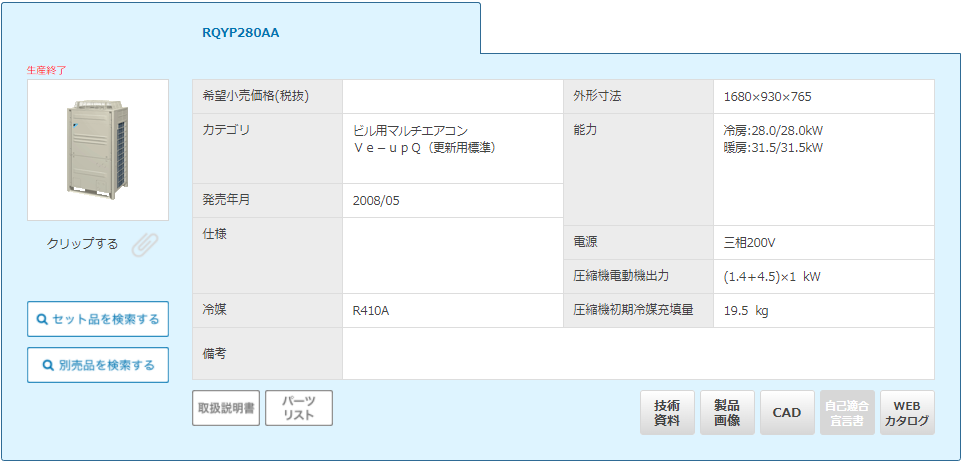Click the 19.5 kg refrigerant charge value
This screenshot has height=463, width=961.
tap(746, 311)
